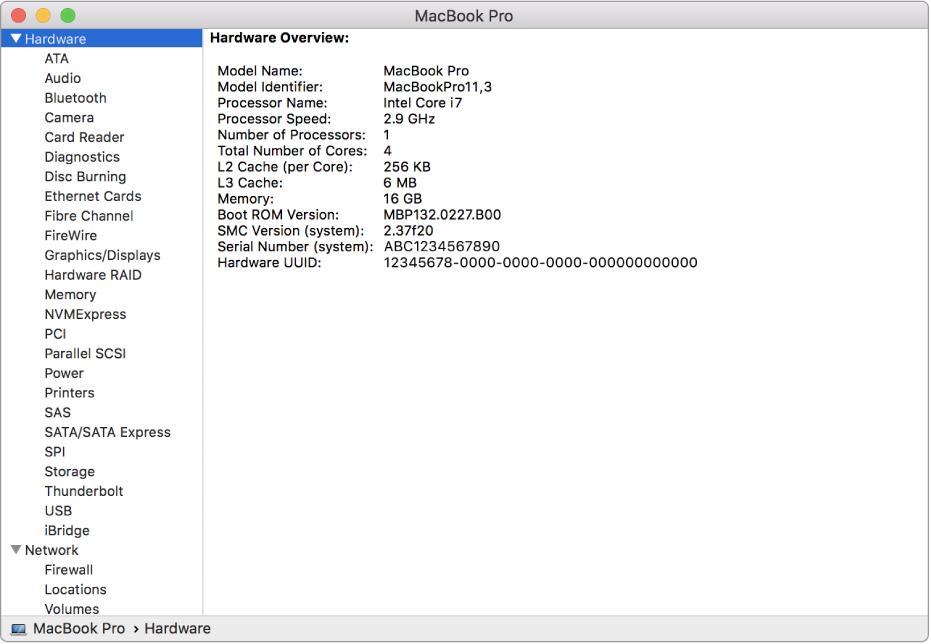Click the L2 Cache value 256 KB
The image size is (931, 644).
(x=407, y=167)
